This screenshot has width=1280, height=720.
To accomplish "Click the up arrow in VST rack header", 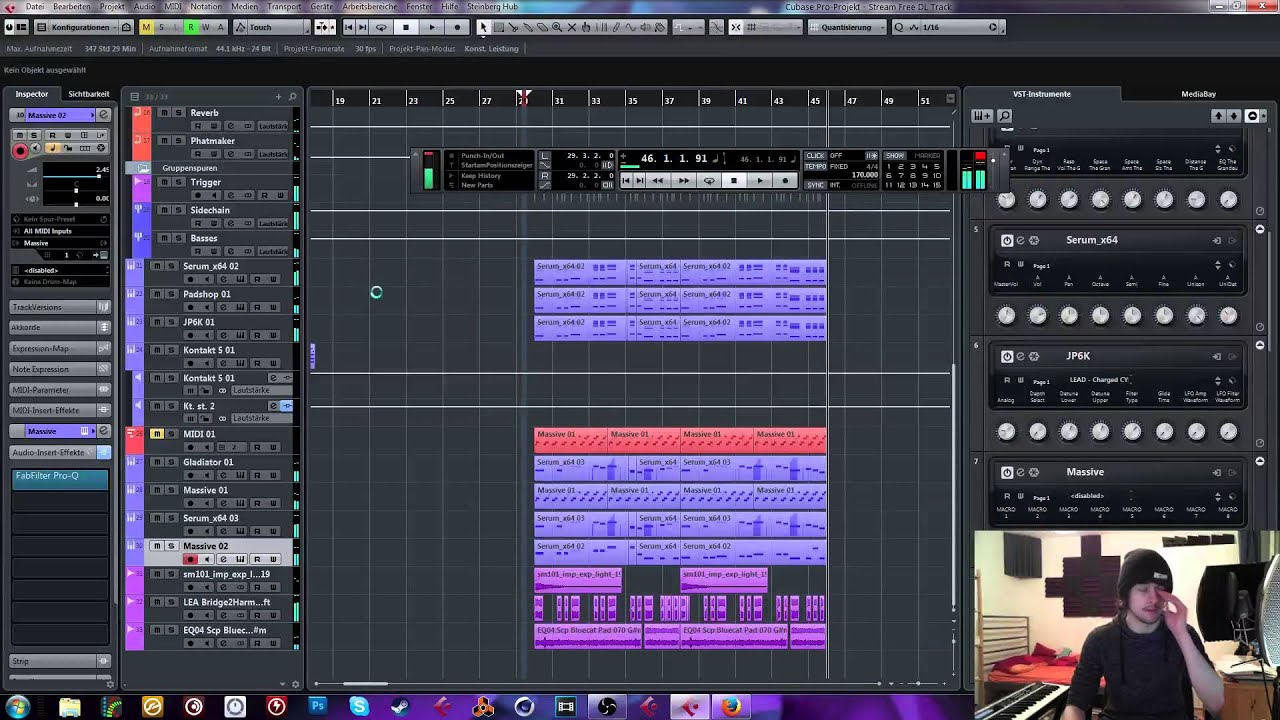I will 1218,116.
